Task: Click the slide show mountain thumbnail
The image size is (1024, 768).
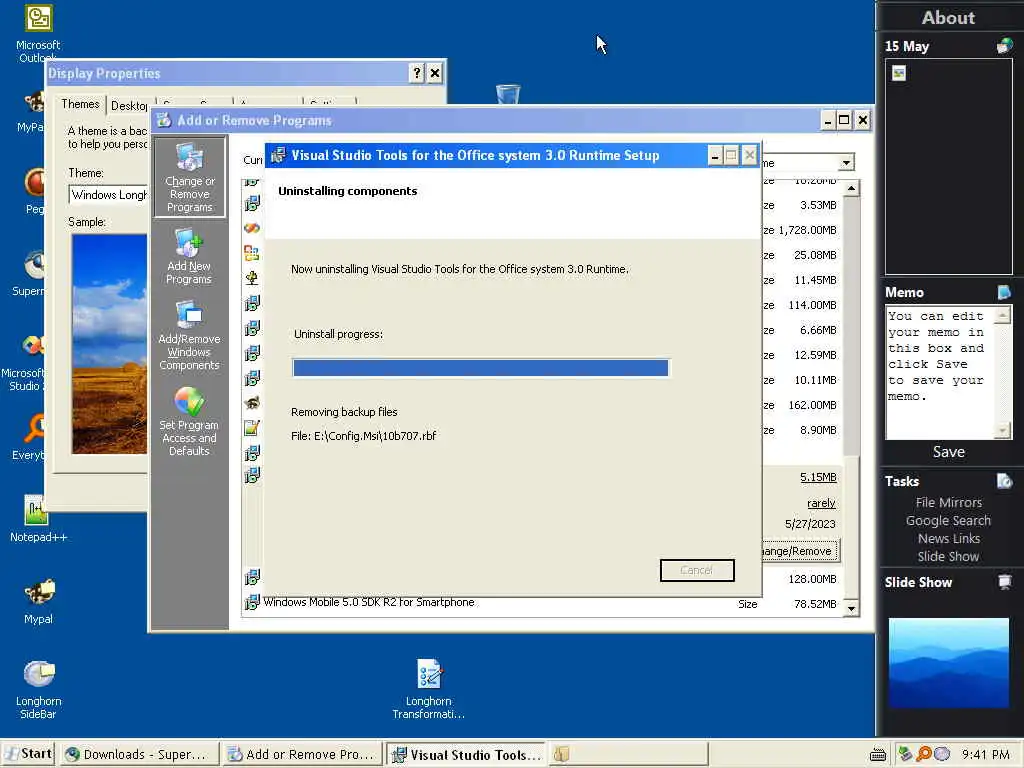Action: pyautogui.click(x=948, y=663)
